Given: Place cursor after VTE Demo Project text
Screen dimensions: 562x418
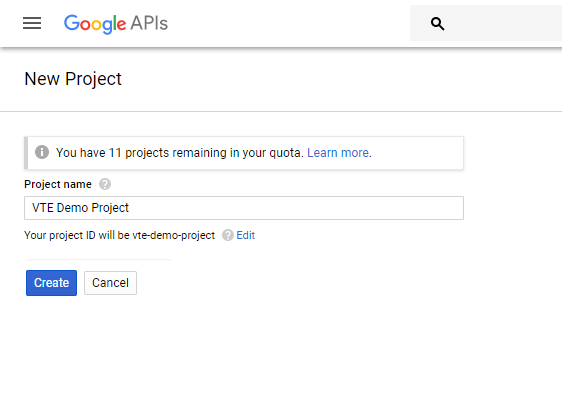Looking at the screenshot, I should point(129,208).
